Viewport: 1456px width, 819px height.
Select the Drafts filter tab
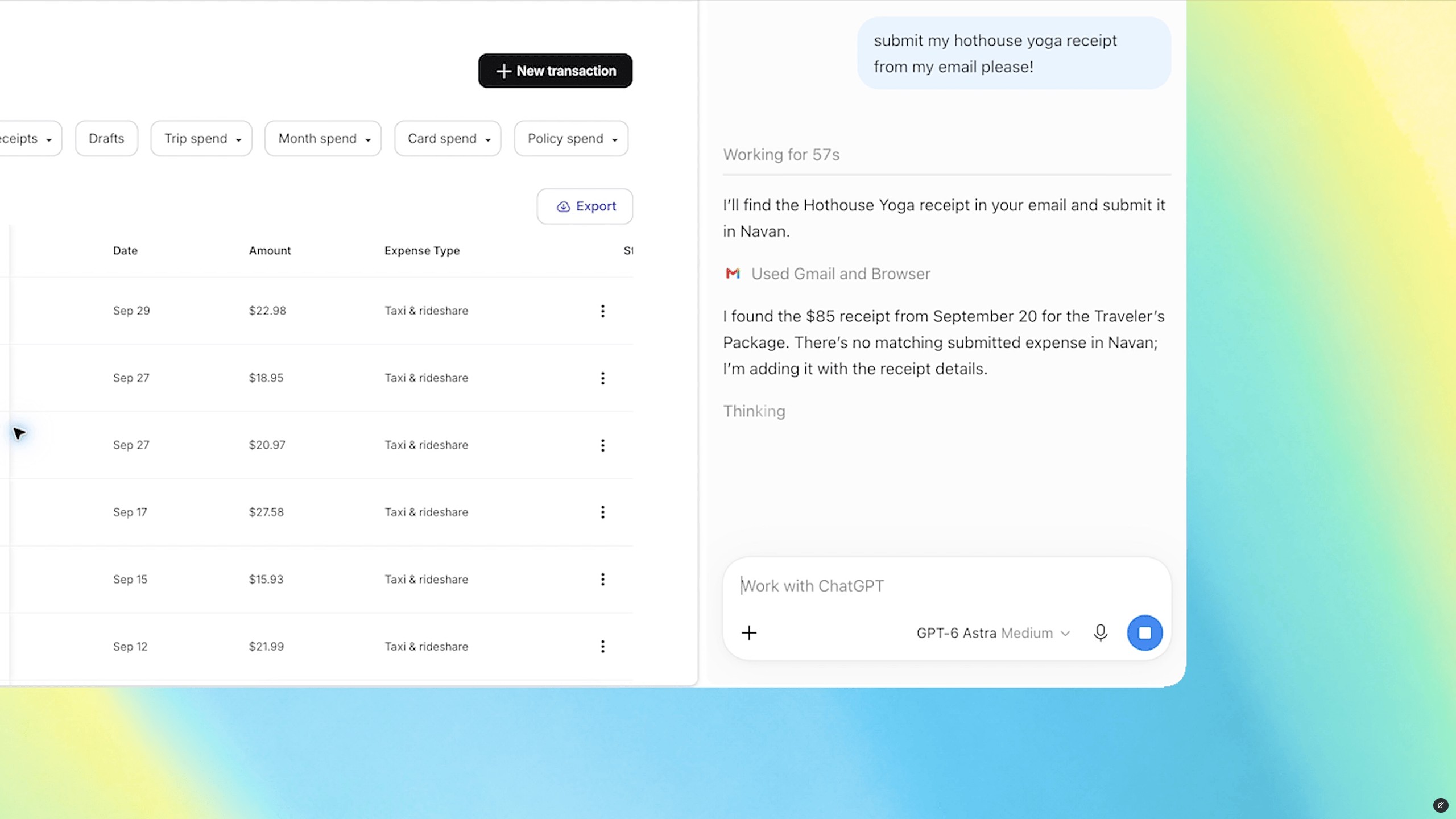coord(106,138)
